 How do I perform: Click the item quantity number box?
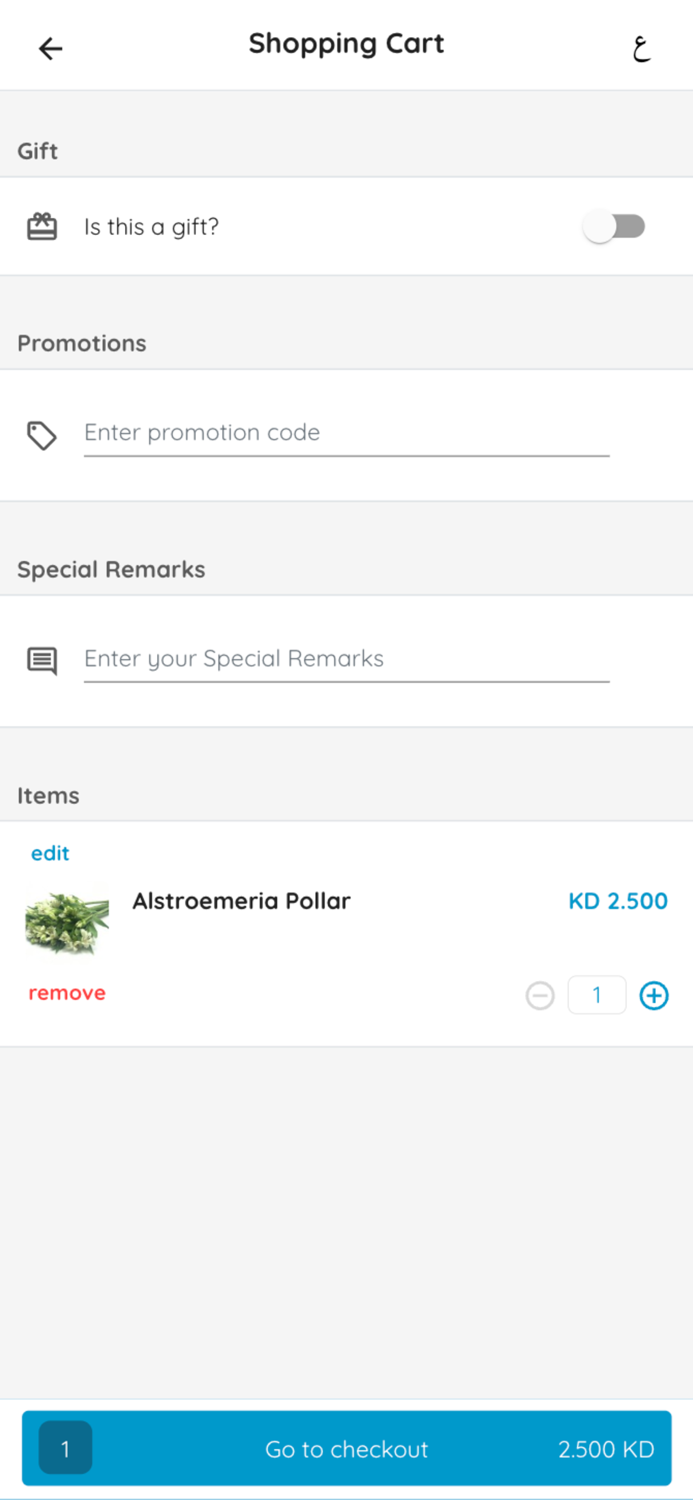(x=597, y=996)
